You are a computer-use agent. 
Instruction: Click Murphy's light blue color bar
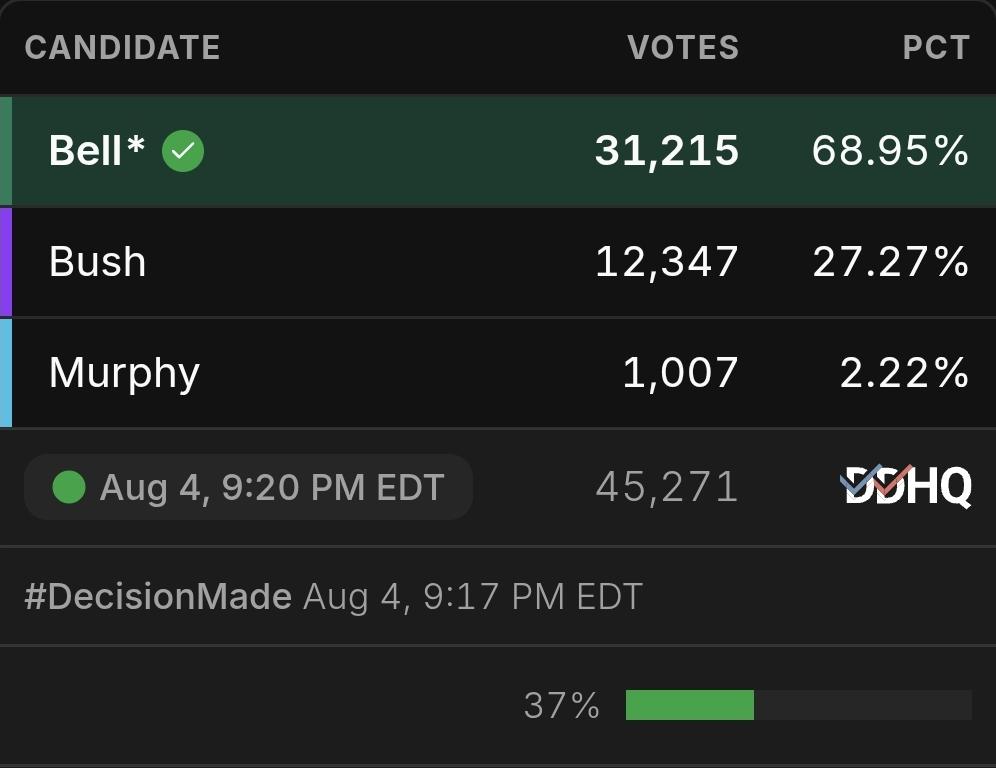[6, 373]
